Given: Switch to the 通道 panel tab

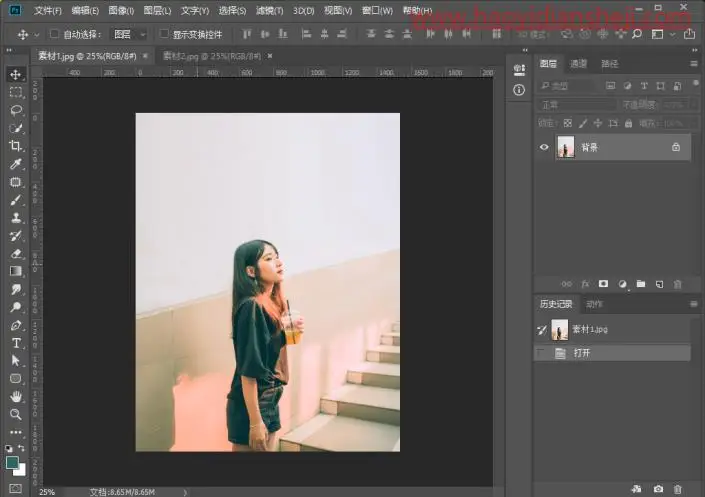Looking at the screenshot, I should [578, 64].
